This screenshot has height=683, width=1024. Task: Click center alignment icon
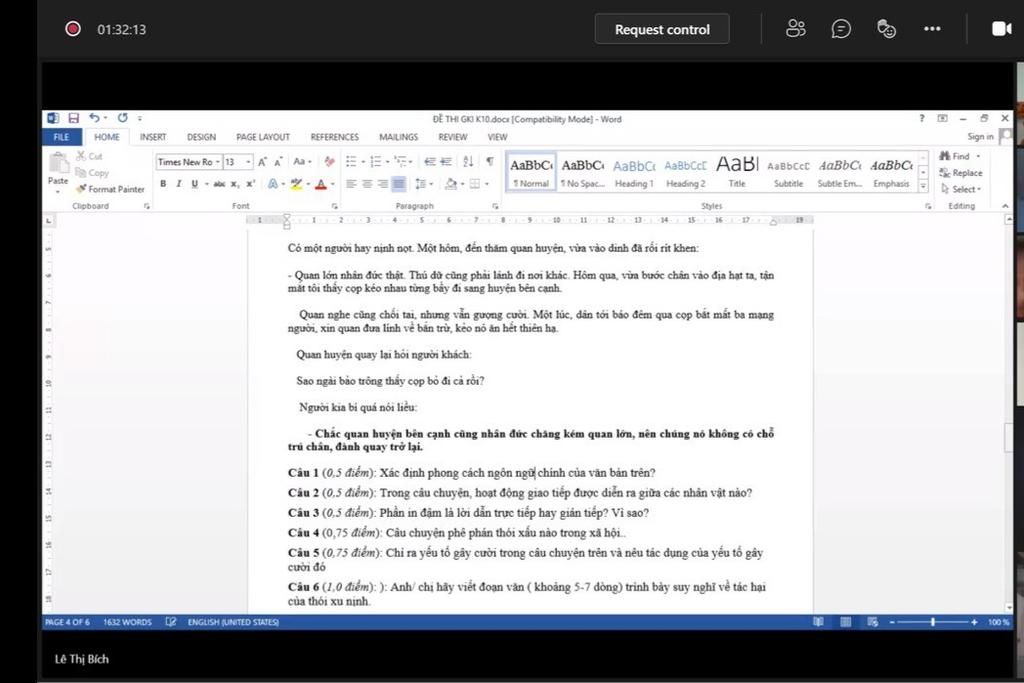tap(367, 184)
